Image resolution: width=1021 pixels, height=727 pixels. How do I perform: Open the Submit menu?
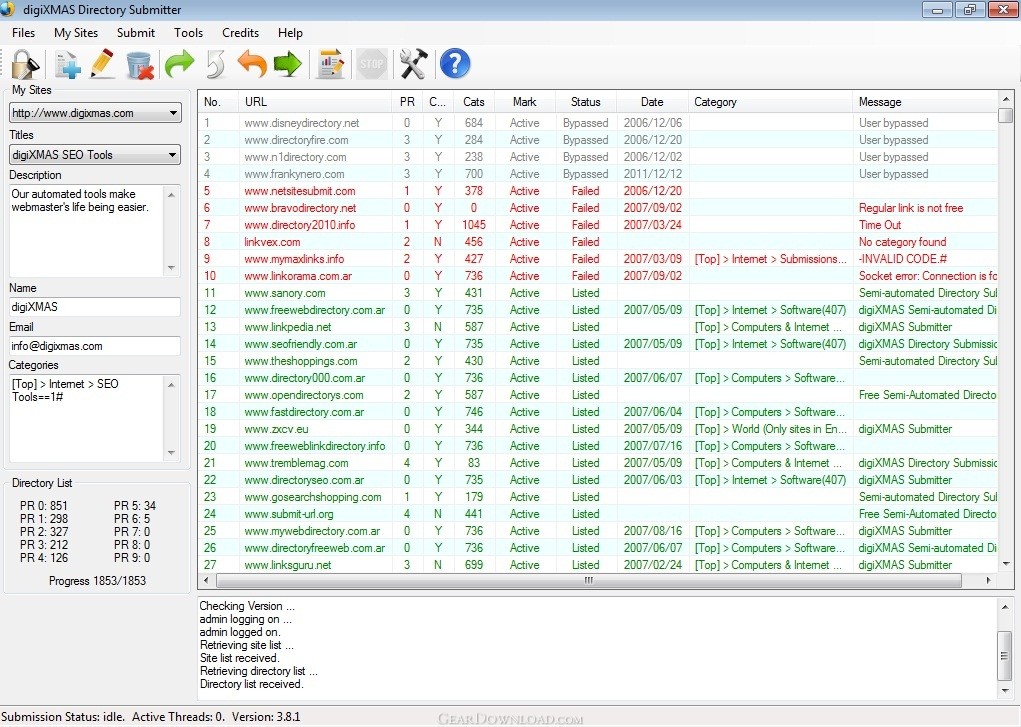[x=136, y=33]
